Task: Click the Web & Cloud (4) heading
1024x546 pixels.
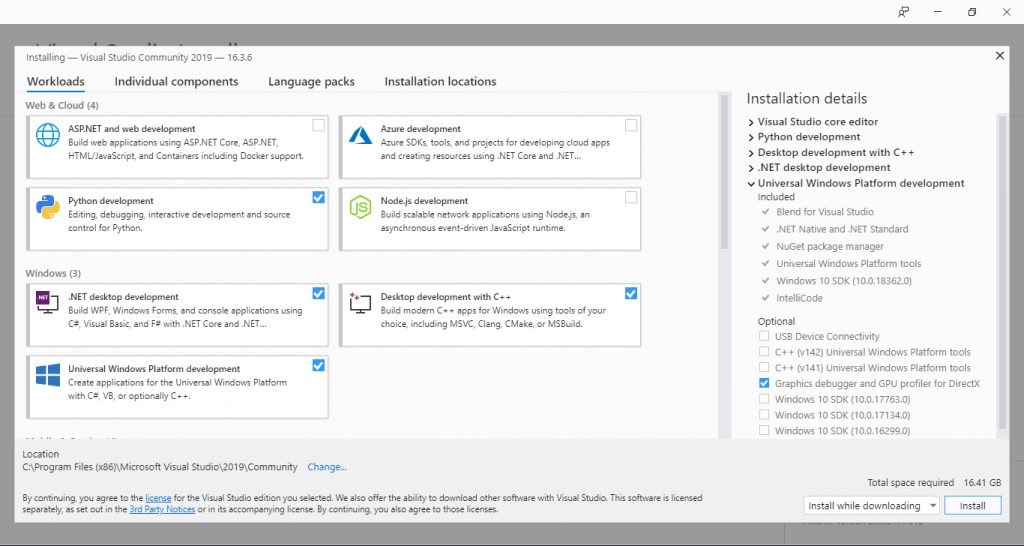Action: point(62,105)
